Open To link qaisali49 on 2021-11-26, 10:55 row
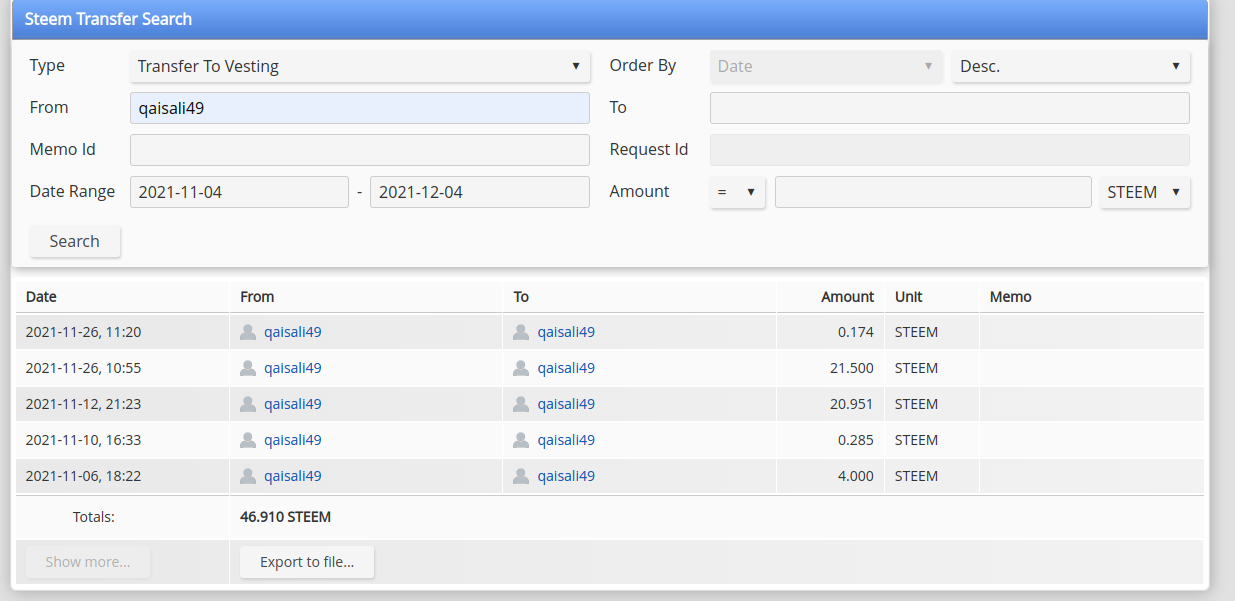The image size is (1235, 601). tap(566, 368)
